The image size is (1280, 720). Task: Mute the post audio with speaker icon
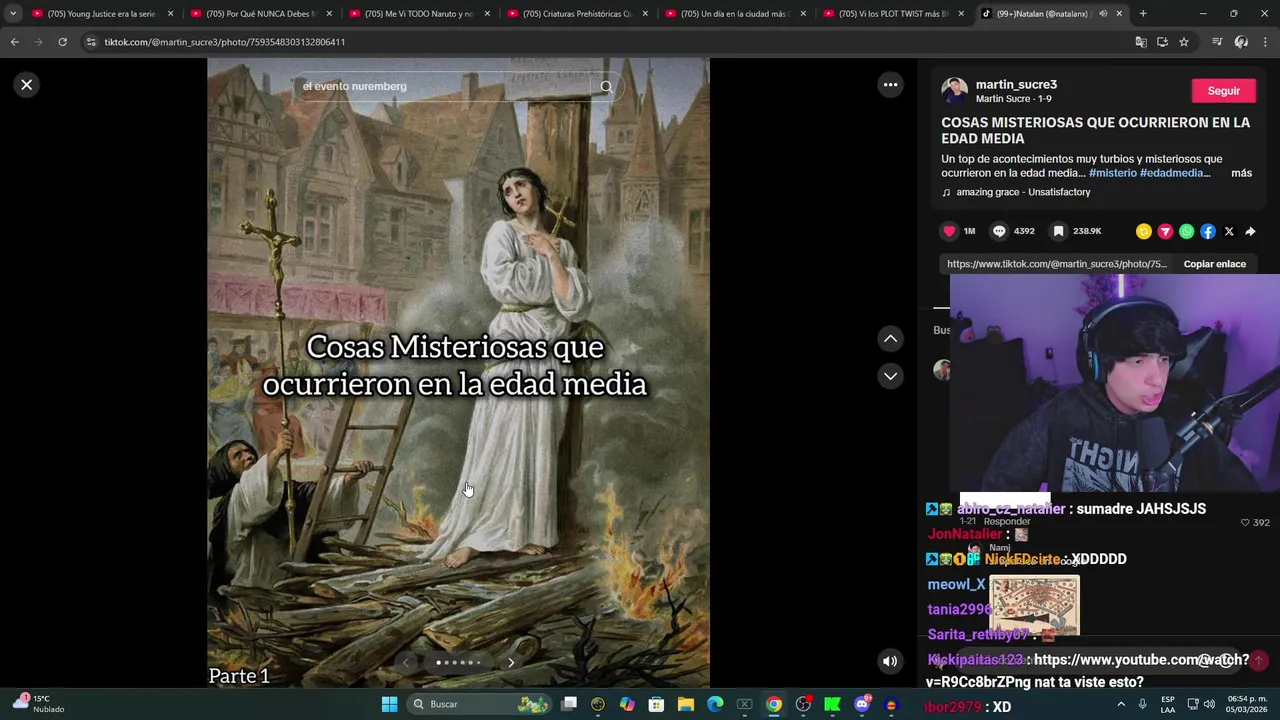pyautogui.click(x=890, y=661)
